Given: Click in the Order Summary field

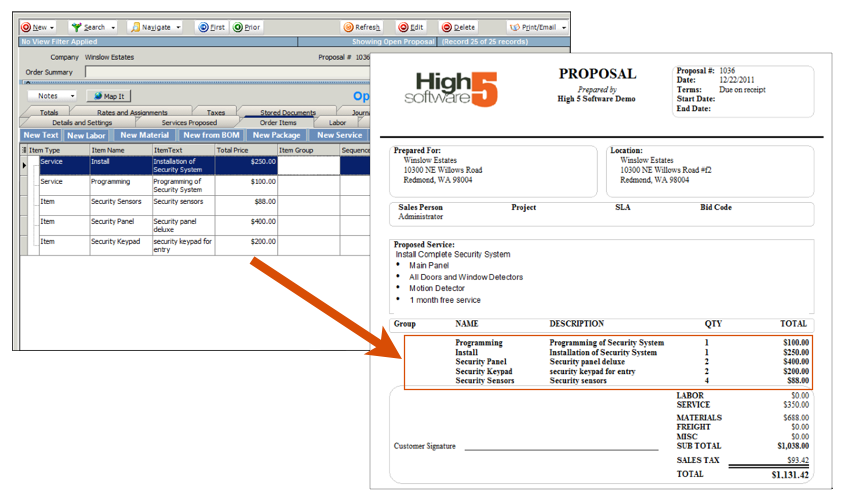Looking at the screenshot, I should 227,72.
